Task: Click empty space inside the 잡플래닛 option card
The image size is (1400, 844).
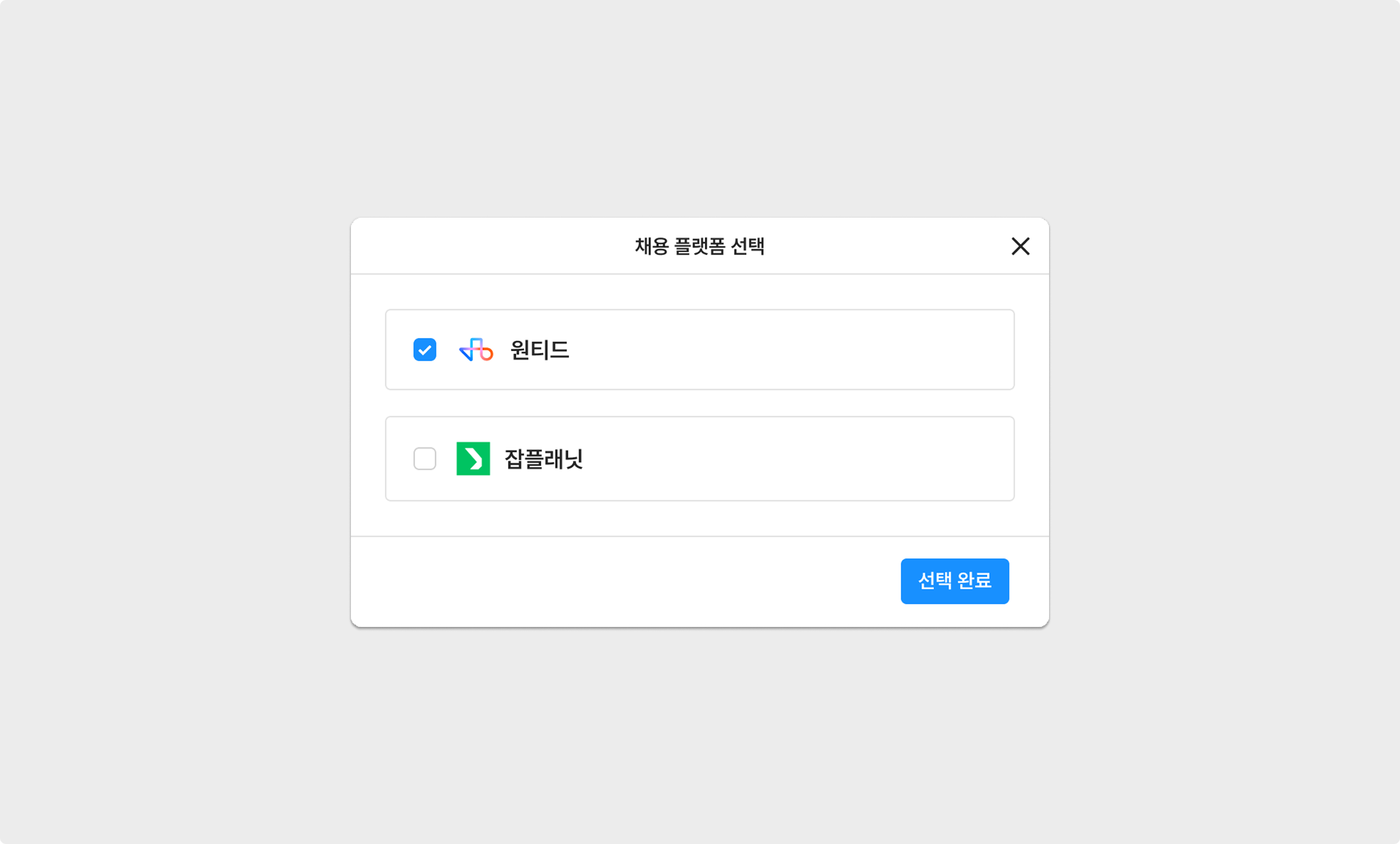Action: [x=788, y=459]
